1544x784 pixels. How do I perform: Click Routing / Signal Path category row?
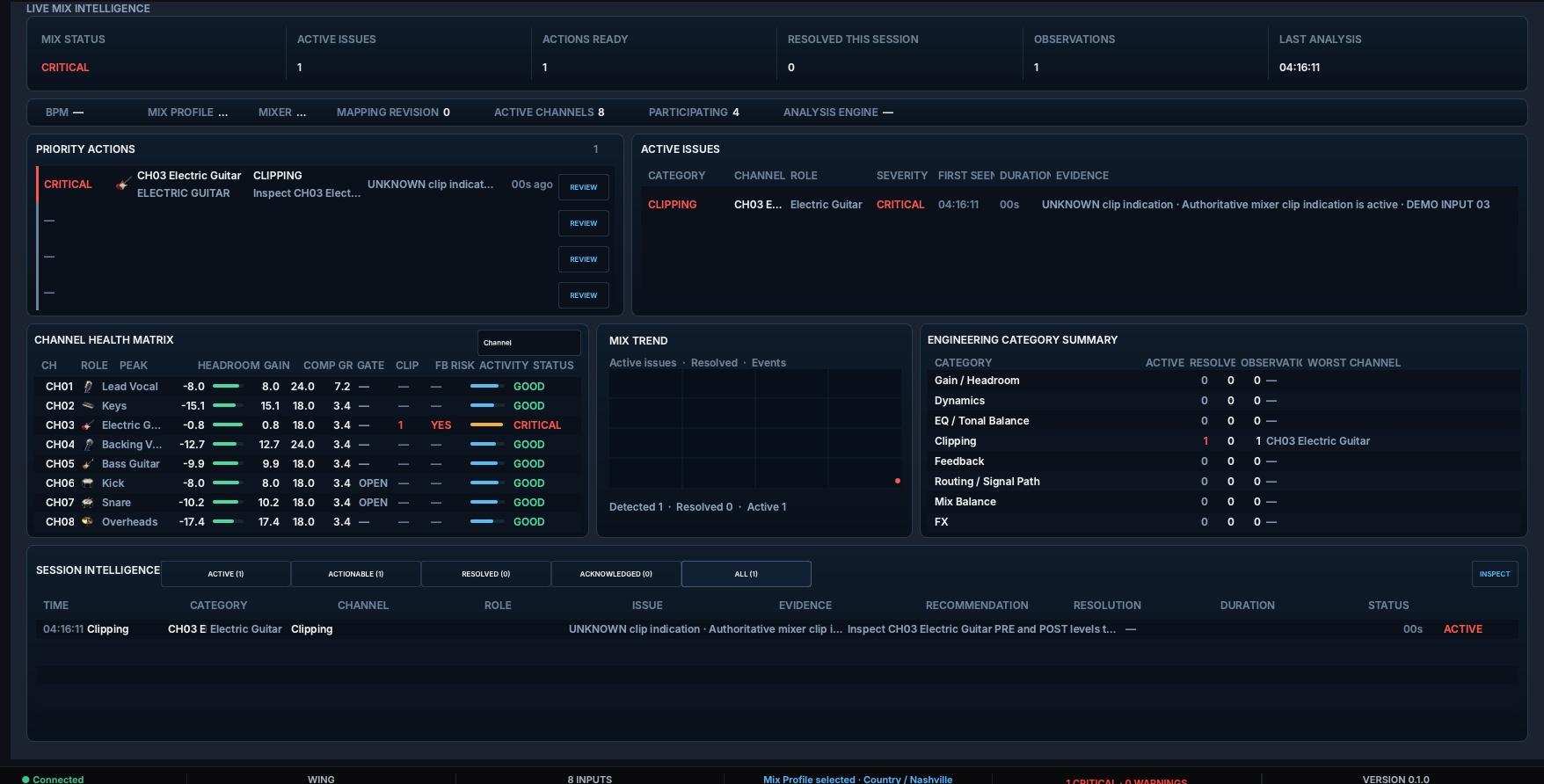tap(1223, 482)
